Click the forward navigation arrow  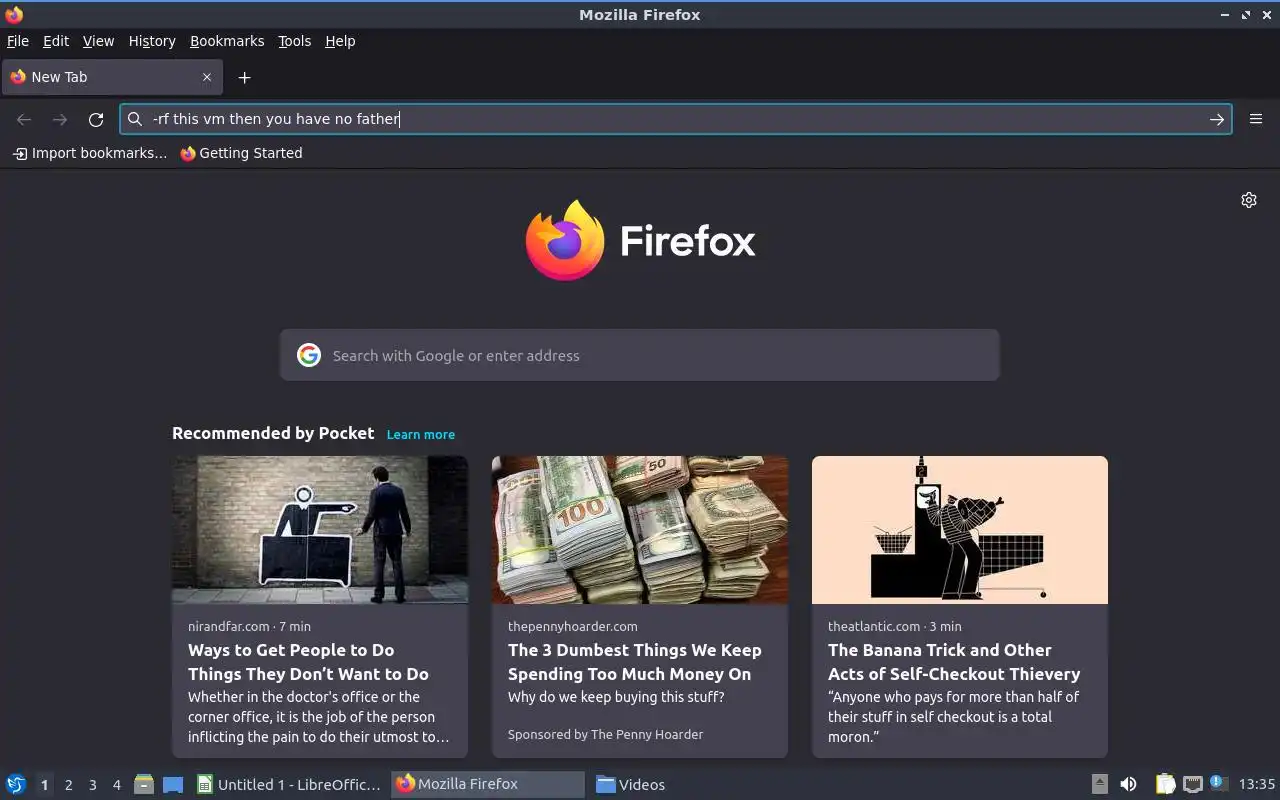pyautogui.click(x=60, y=119)
